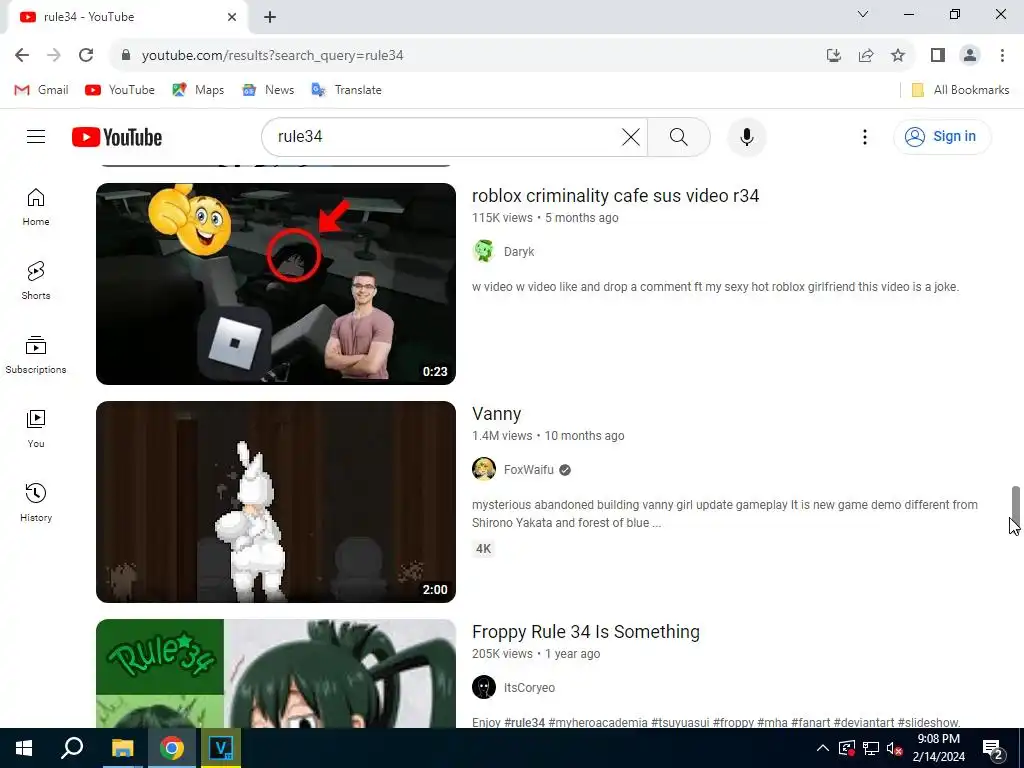Start voice search with the microphone
This screenshot has height=768, width=1024.
[x=747, y=136]
